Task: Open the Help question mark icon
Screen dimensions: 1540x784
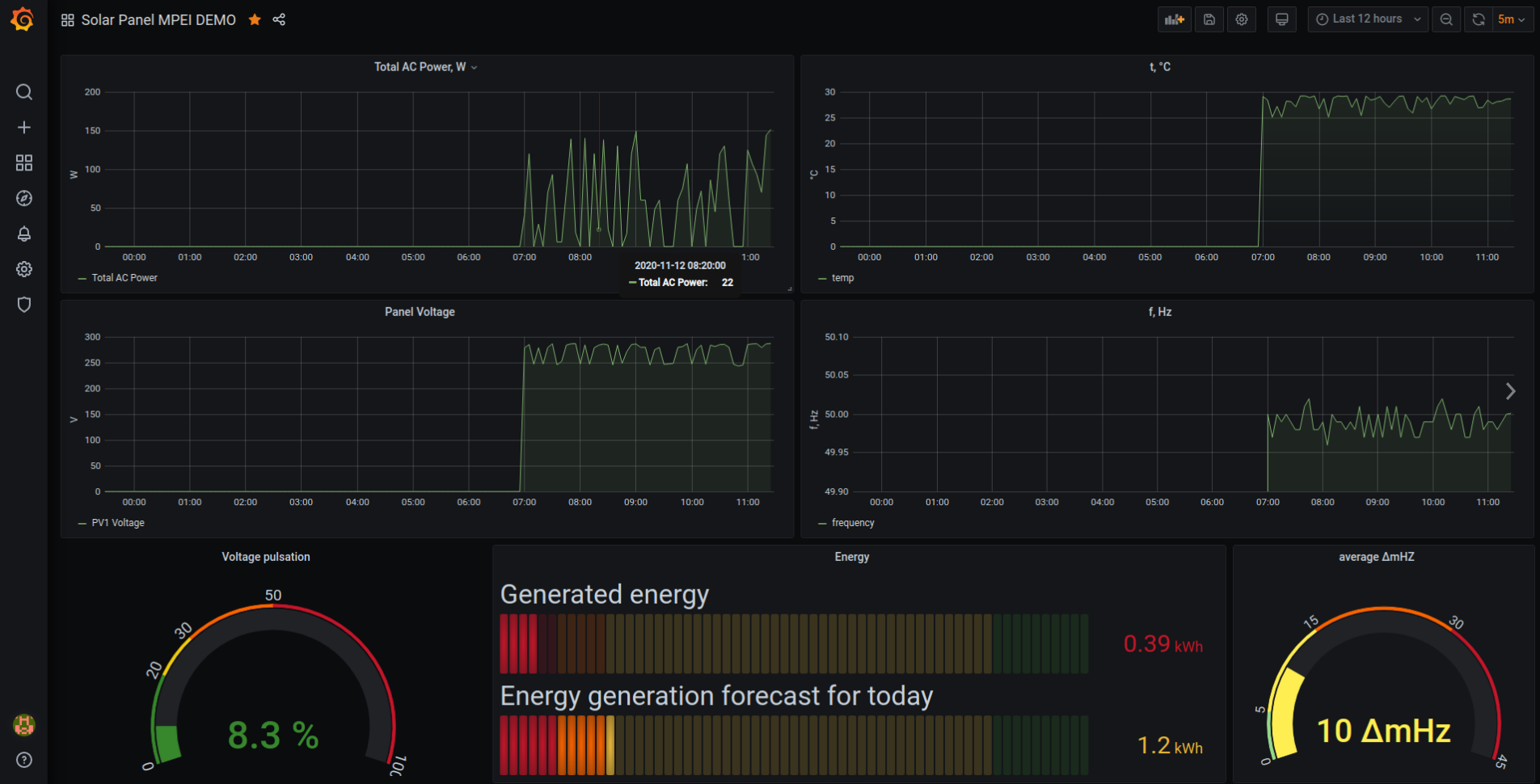Action: pyautogui.click(x=24, y=760)
